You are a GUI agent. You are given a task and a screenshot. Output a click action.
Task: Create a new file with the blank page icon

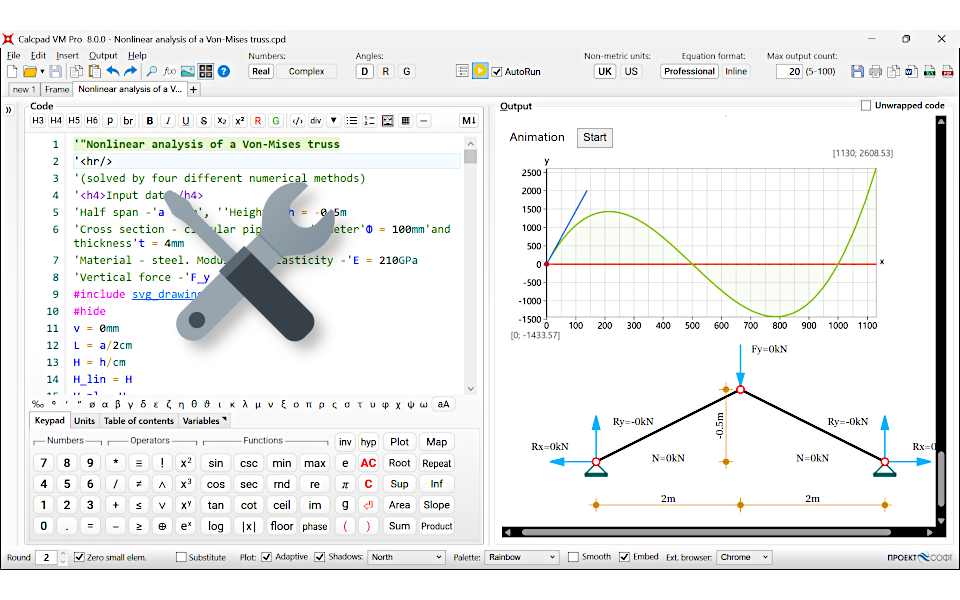tap(12, 72)
